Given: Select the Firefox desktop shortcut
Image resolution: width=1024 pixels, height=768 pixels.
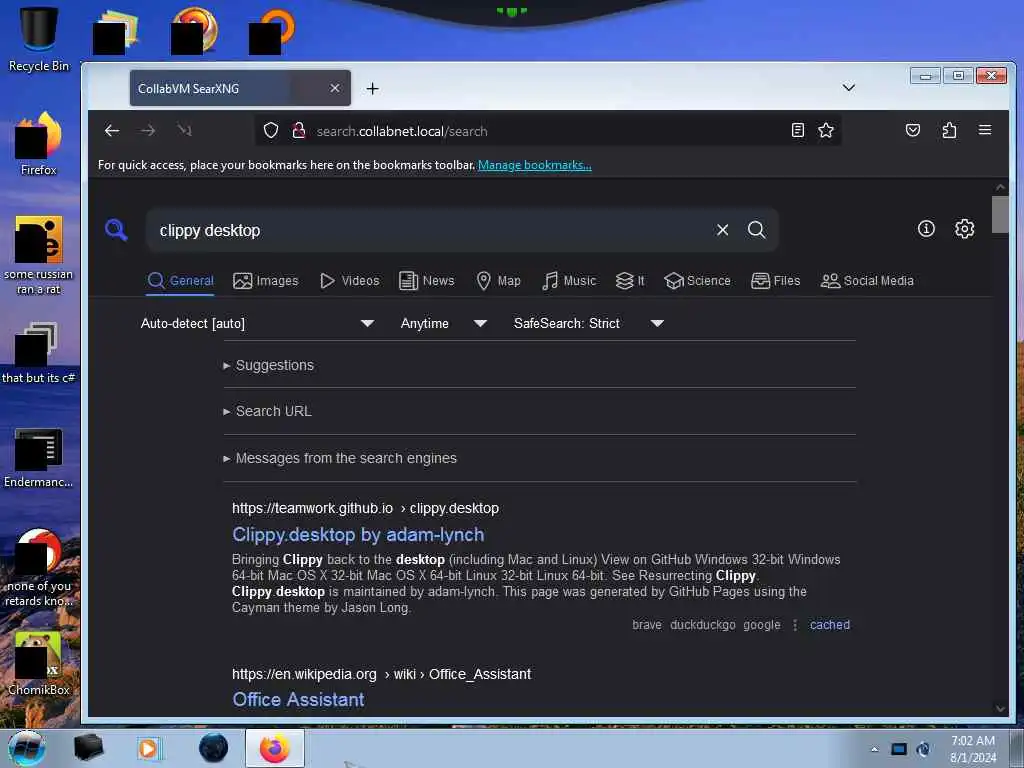Looking at the screenshot, I should click(x=38, y=144).
